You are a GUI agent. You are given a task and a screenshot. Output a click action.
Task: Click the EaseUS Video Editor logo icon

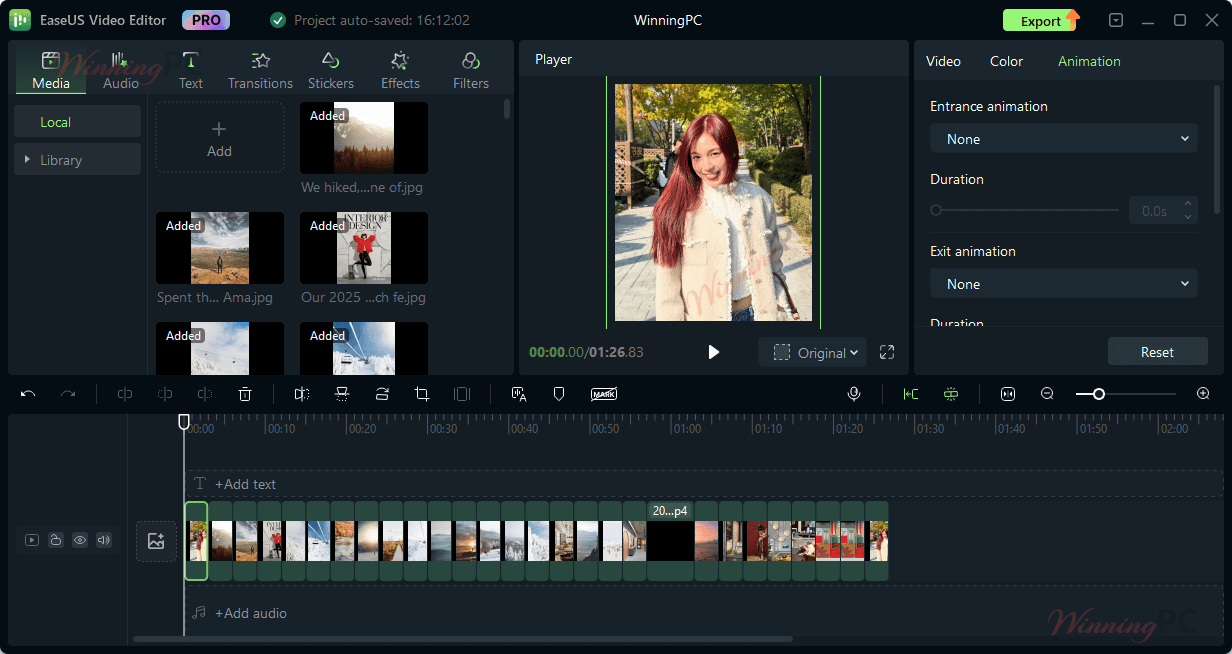point(19,20)
